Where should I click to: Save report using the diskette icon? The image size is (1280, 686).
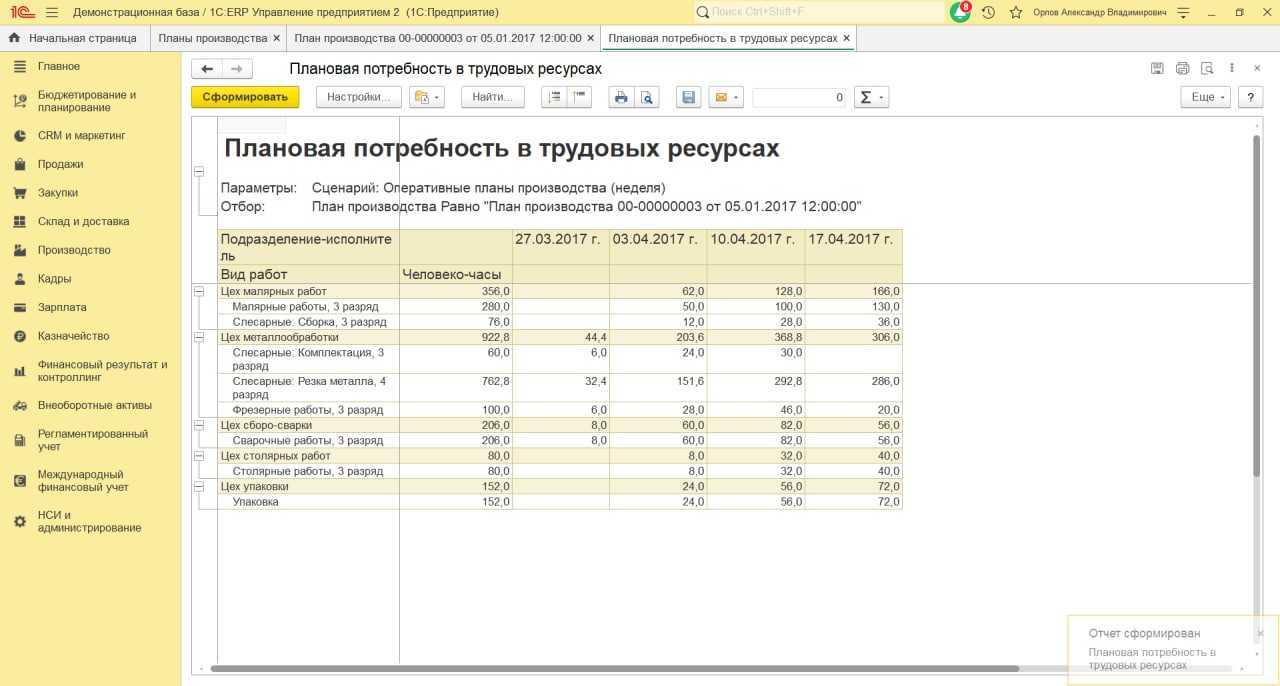coord(688,97)
